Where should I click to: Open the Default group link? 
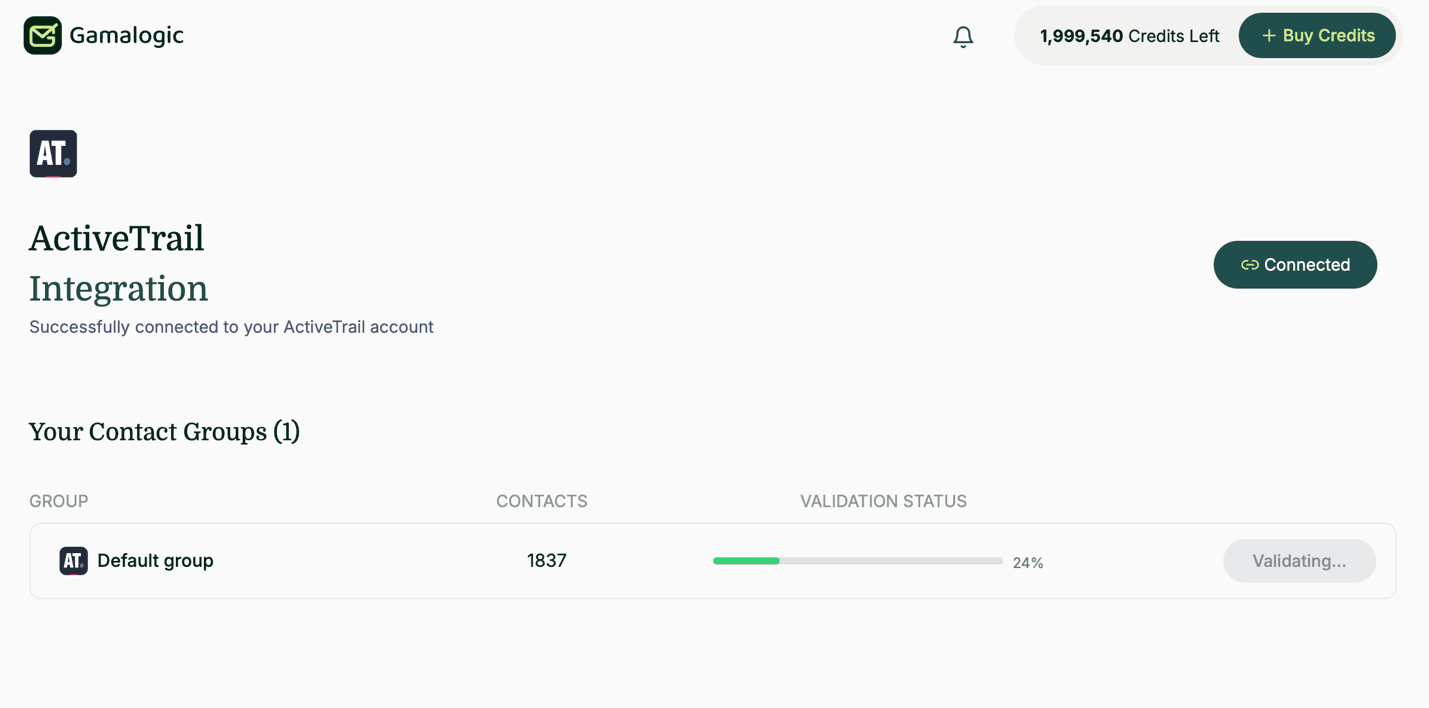coord(155,561)
